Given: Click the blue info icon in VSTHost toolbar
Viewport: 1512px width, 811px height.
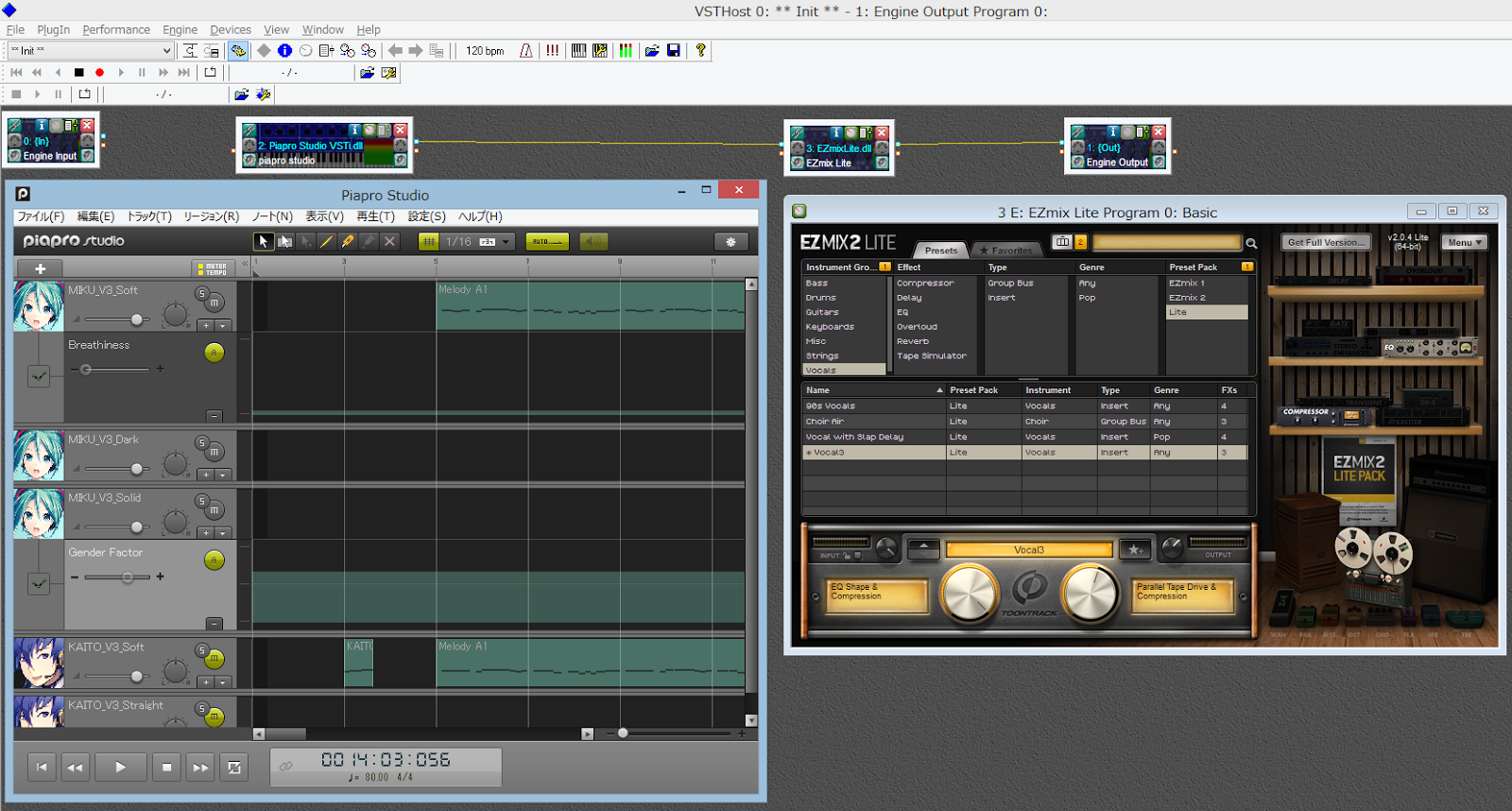Looking at the screenshot, I should tap(284, 50).
